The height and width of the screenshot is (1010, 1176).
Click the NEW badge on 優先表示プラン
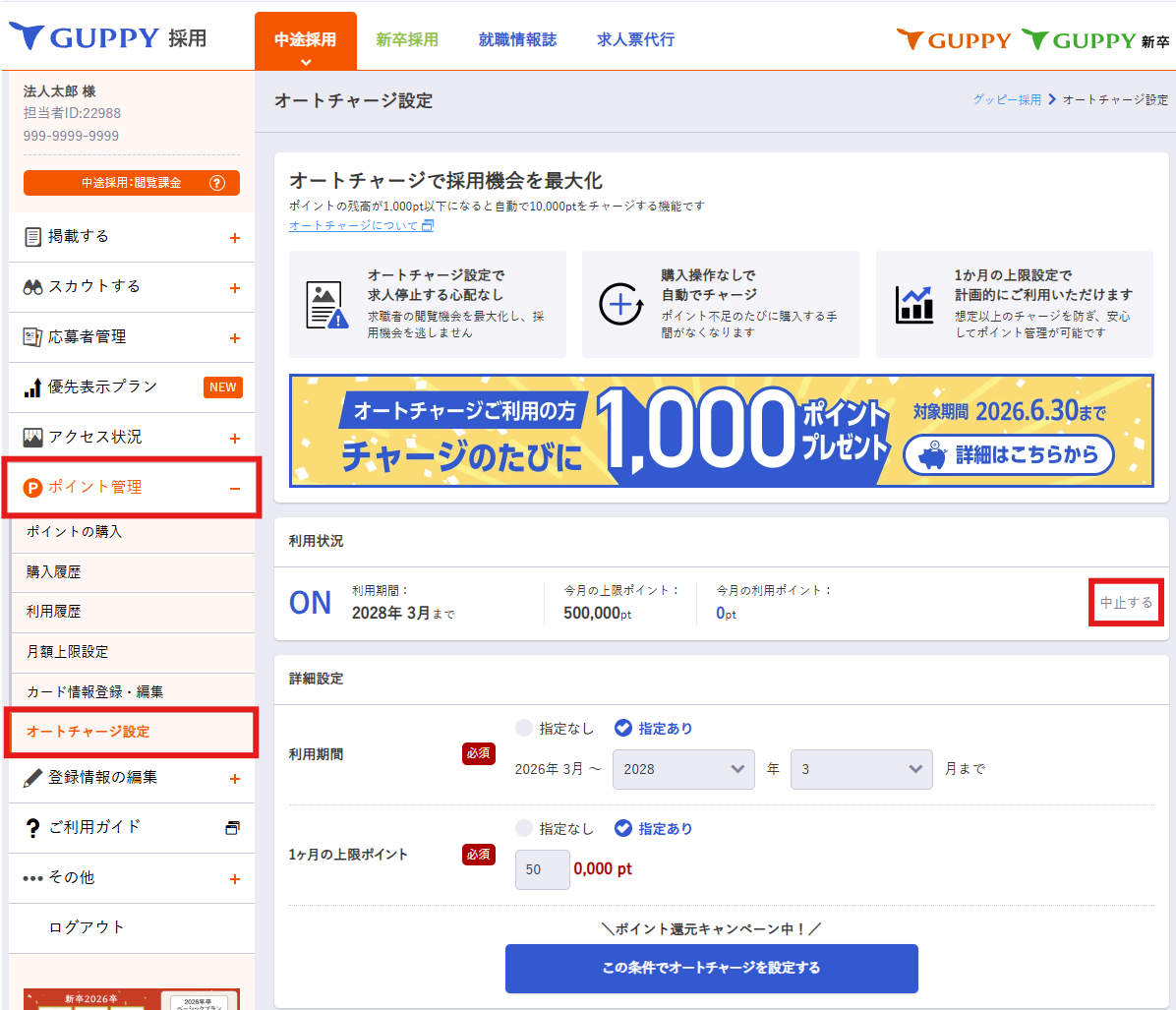click(223, 387)
